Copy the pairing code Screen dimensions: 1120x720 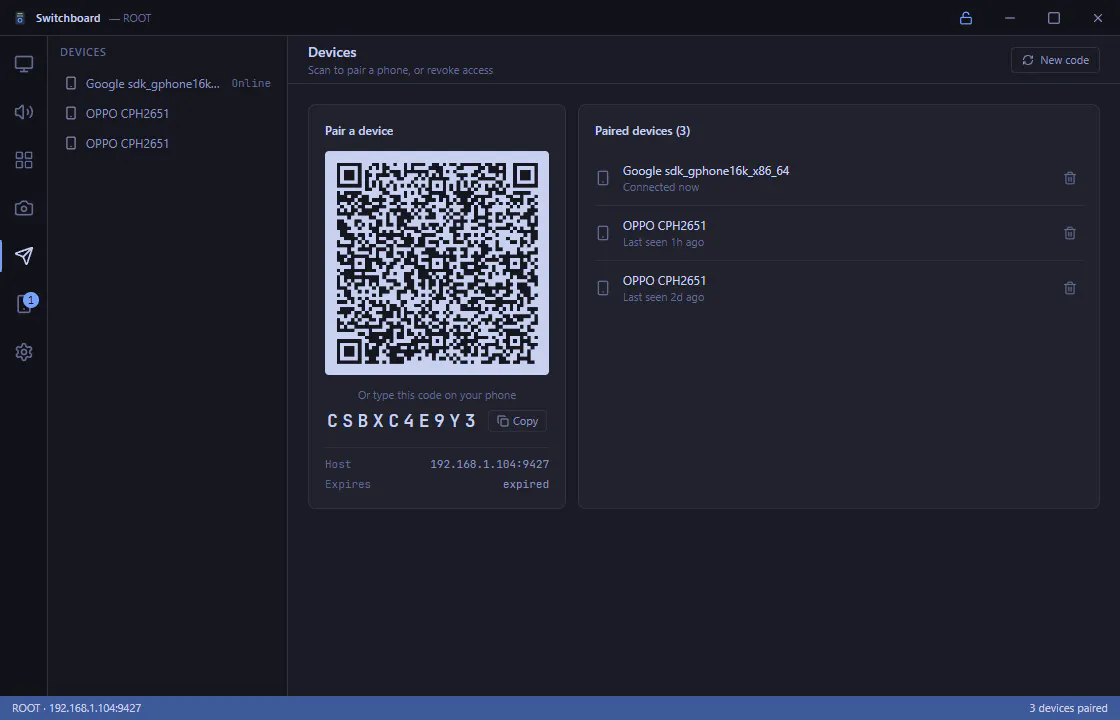[517, 421]
